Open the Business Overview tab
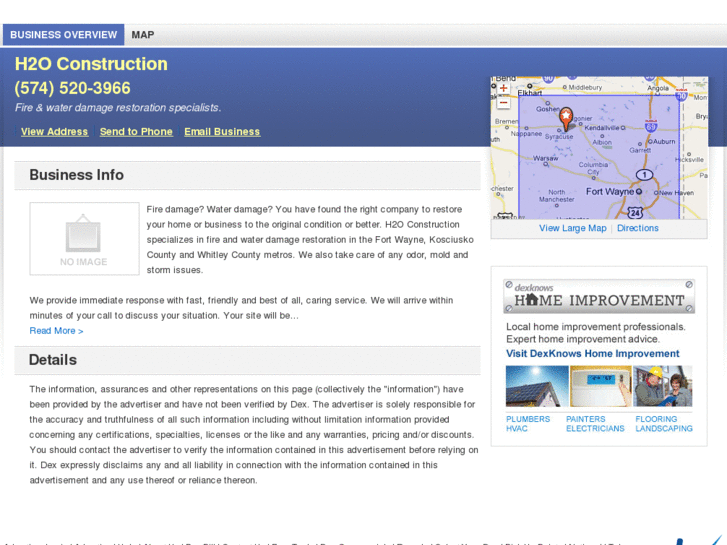Viewport: 727px width, 545px height. point(64,35)
